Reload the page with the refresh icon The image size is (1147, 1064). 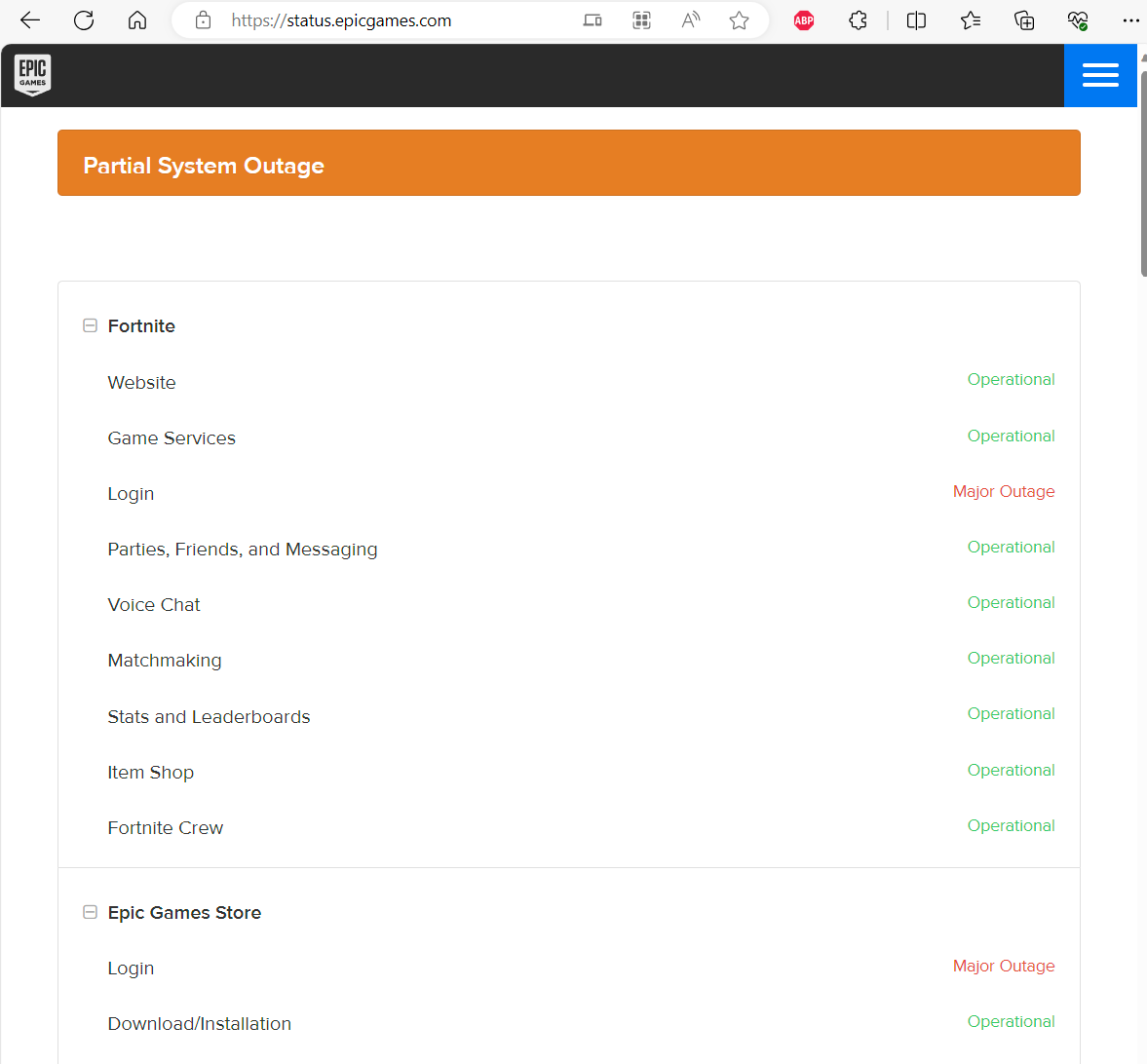[84, 20]
